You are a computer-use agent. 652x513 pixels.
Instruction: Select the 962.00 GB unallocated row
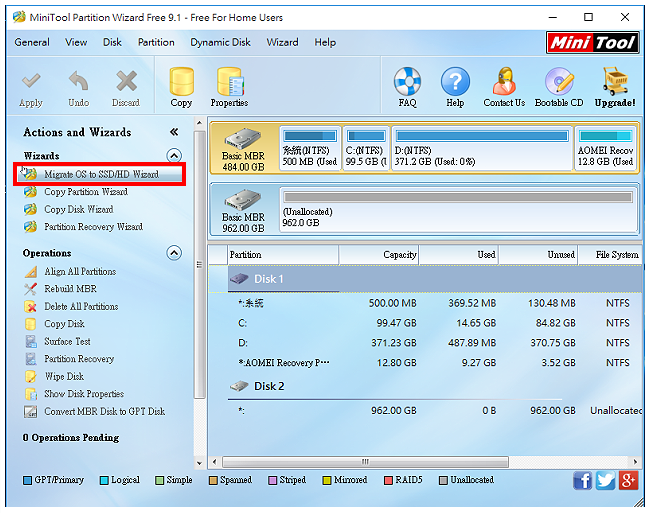pos(426,411)
